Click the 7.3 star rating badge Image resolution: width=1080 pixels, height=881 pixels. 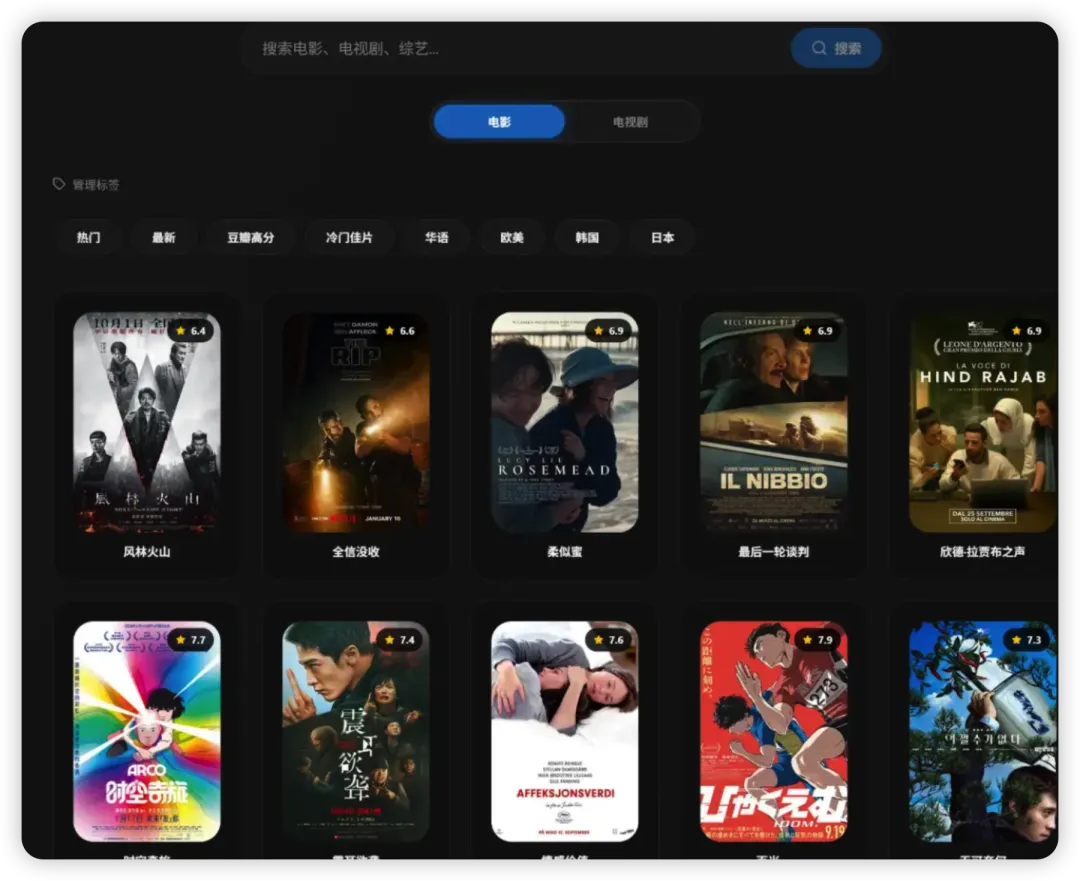point(1027,640)
